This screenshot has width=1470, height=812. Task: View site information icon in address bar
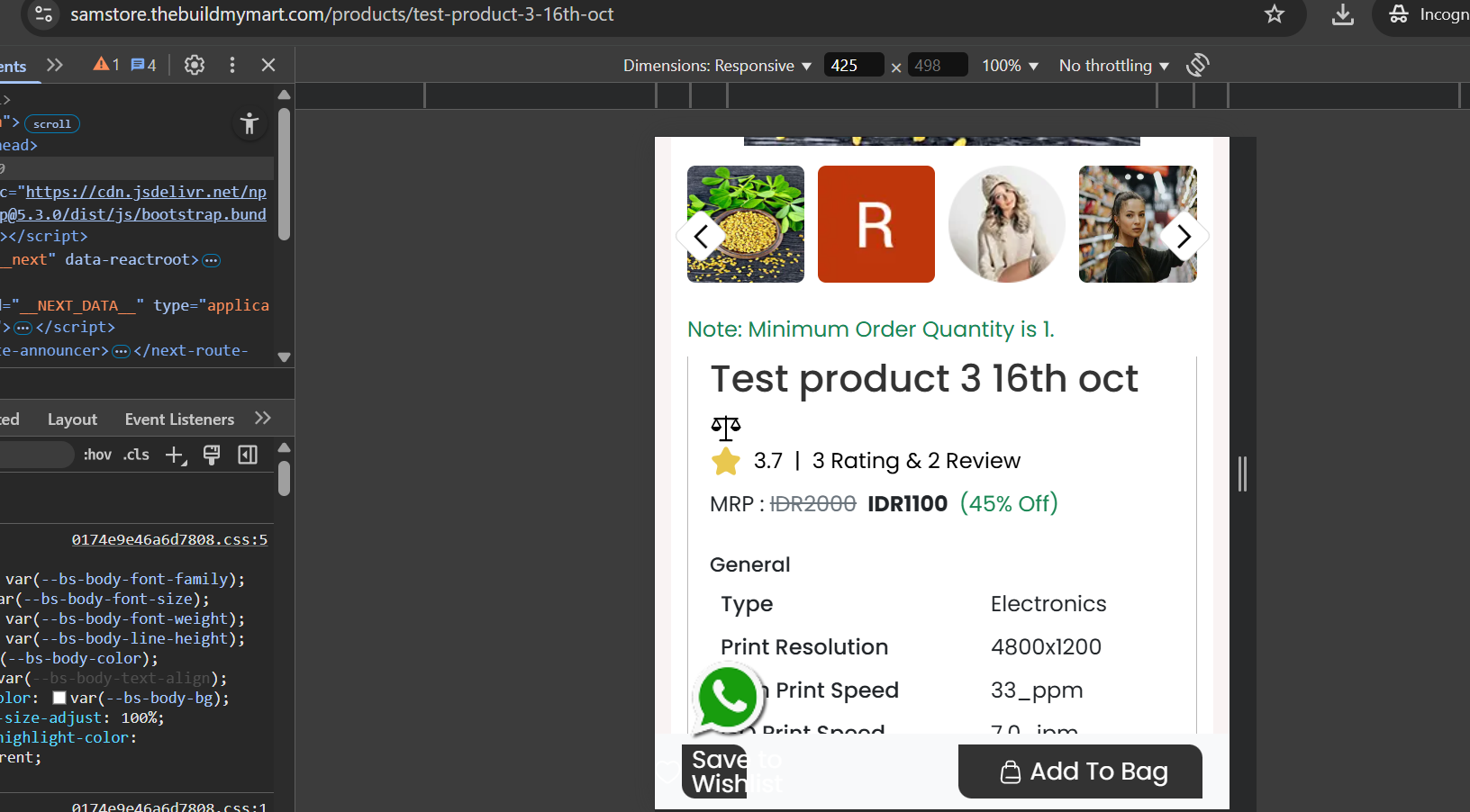[43, 14]
